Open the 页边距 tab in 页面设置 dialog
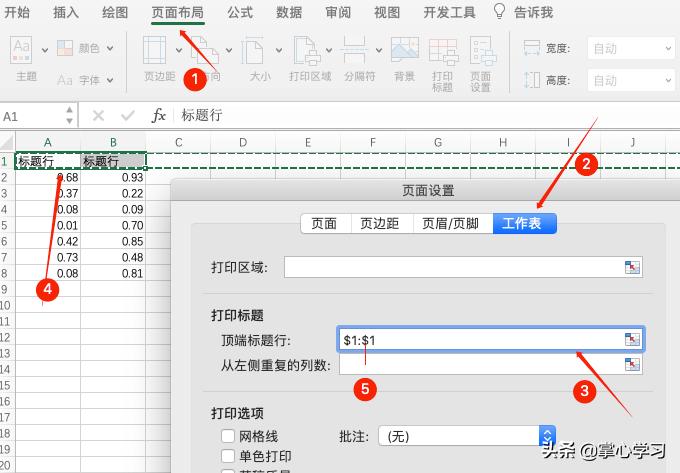This screenshot has height=473, width=680. coord(382,224)
